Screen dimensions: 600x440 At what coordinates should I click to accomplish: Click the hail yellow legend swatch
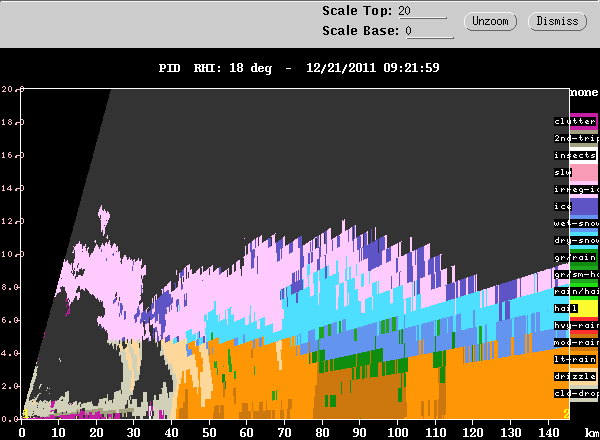pyautogui.click(x=584, y=308)
